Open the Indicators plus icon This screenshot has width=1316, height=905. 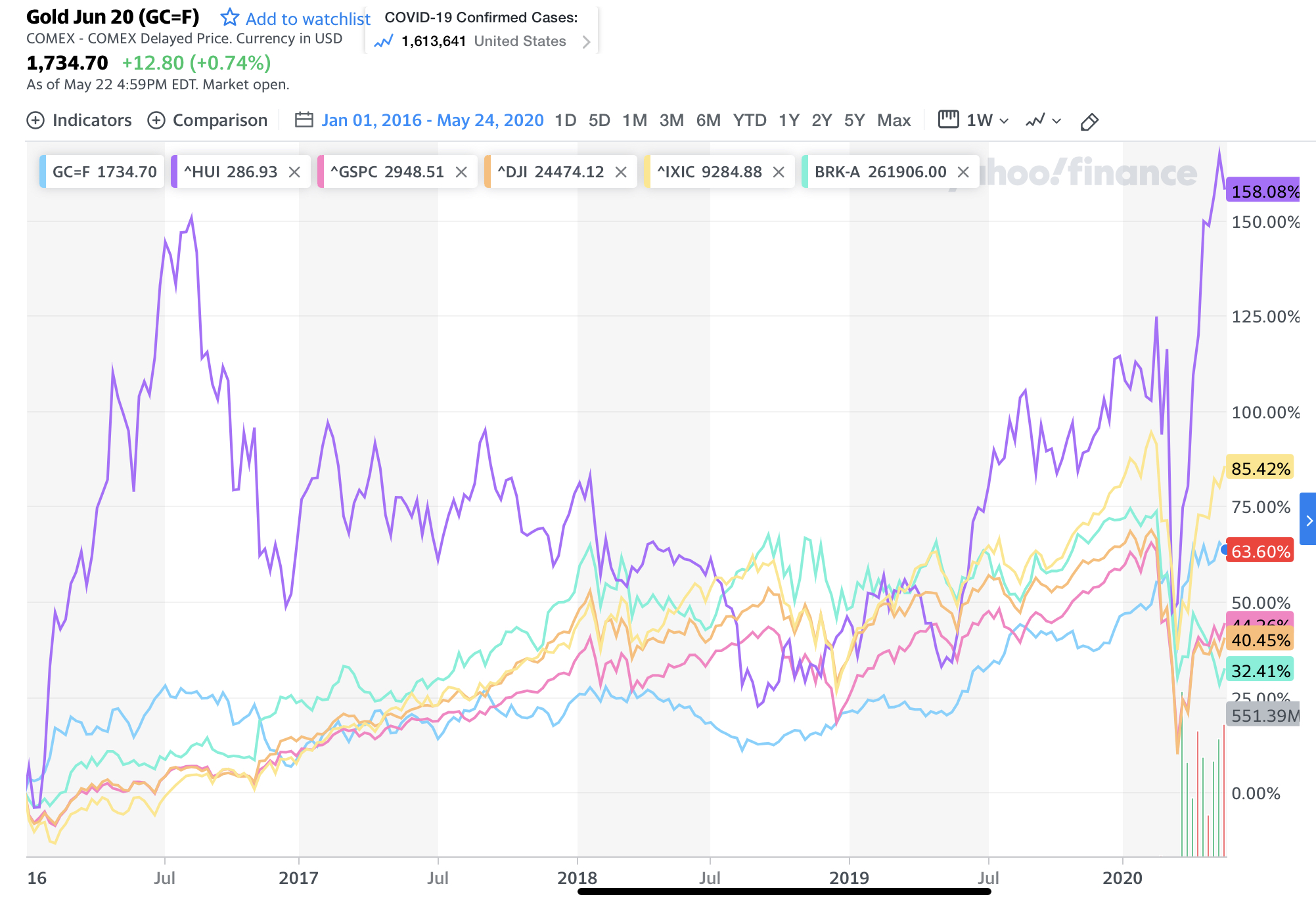[x=35, y=121]
